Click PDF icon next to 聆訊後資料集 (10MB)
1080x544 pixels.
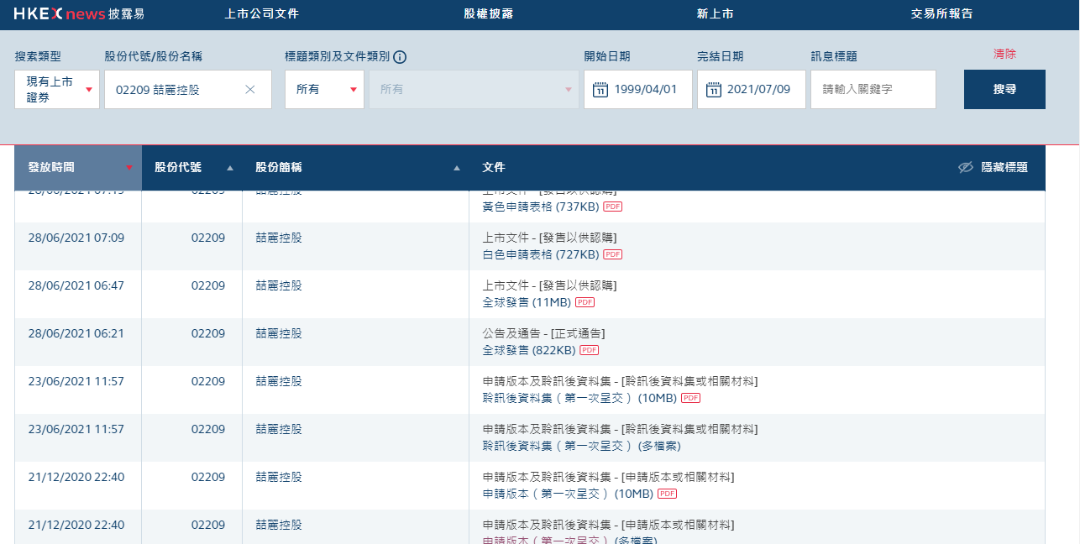(x=690, y=398)
